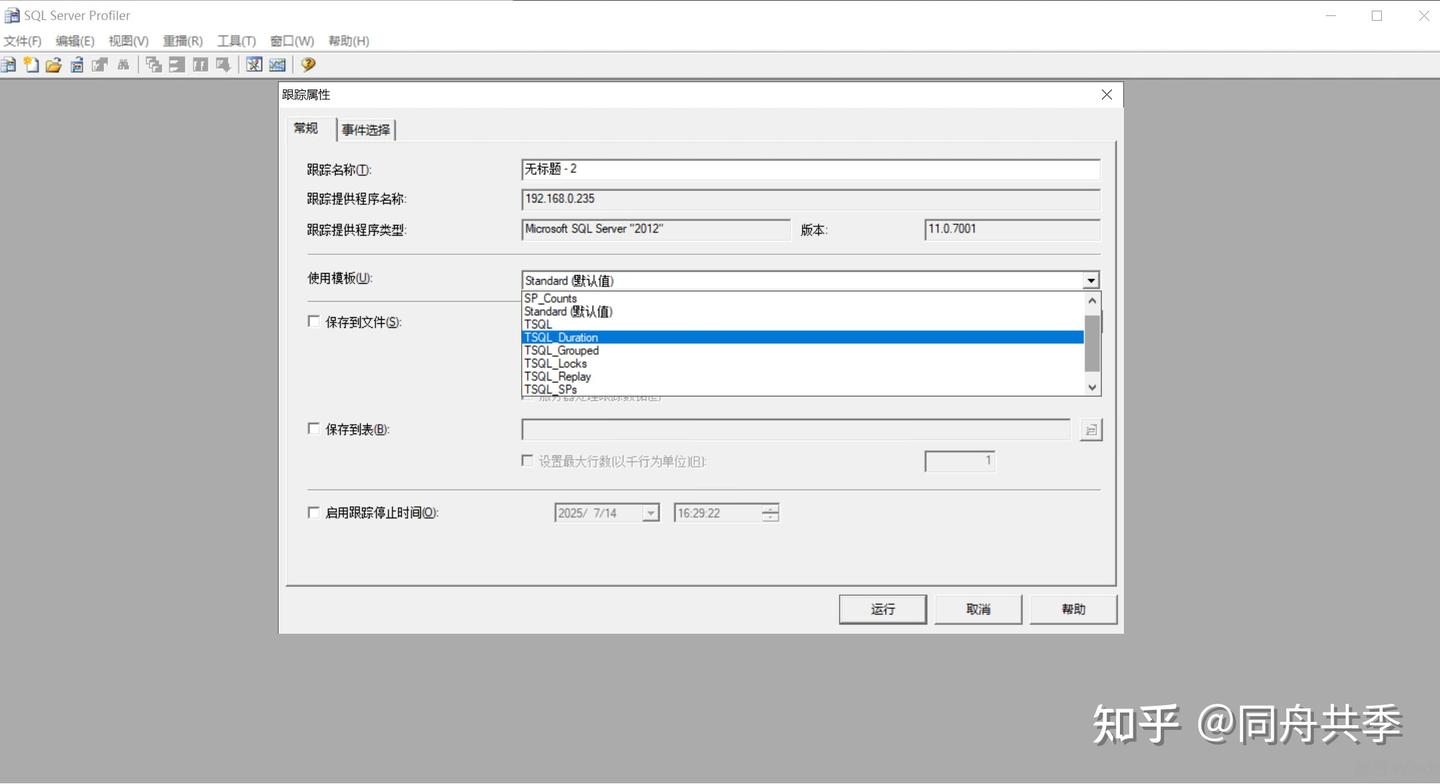The width and height of the screenshot is (1440, 784).
Task: Select Standard (默认值) in the open list
Action: point(803,311)
